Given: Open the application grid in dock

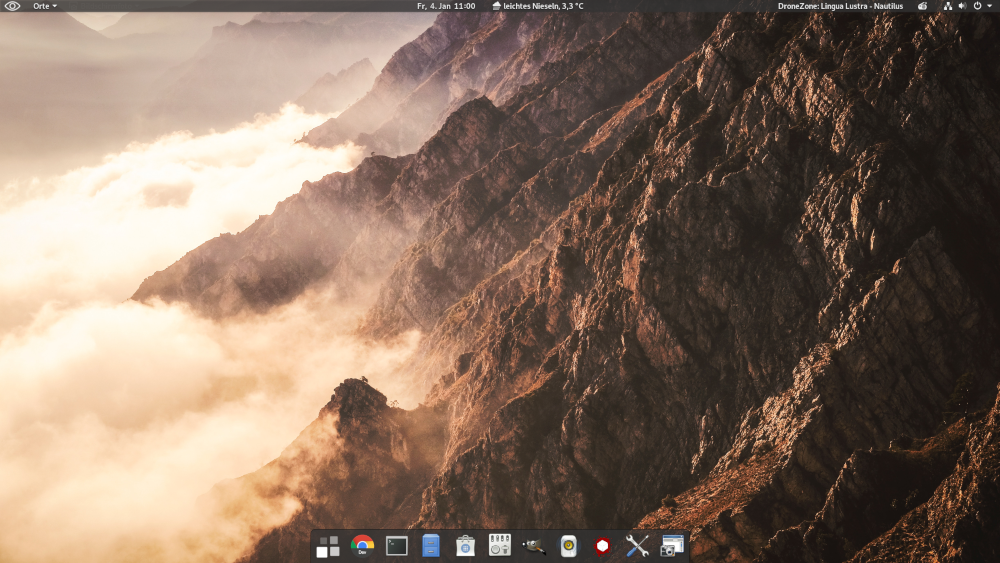Looking at the screenshot, I should point(328,546).
